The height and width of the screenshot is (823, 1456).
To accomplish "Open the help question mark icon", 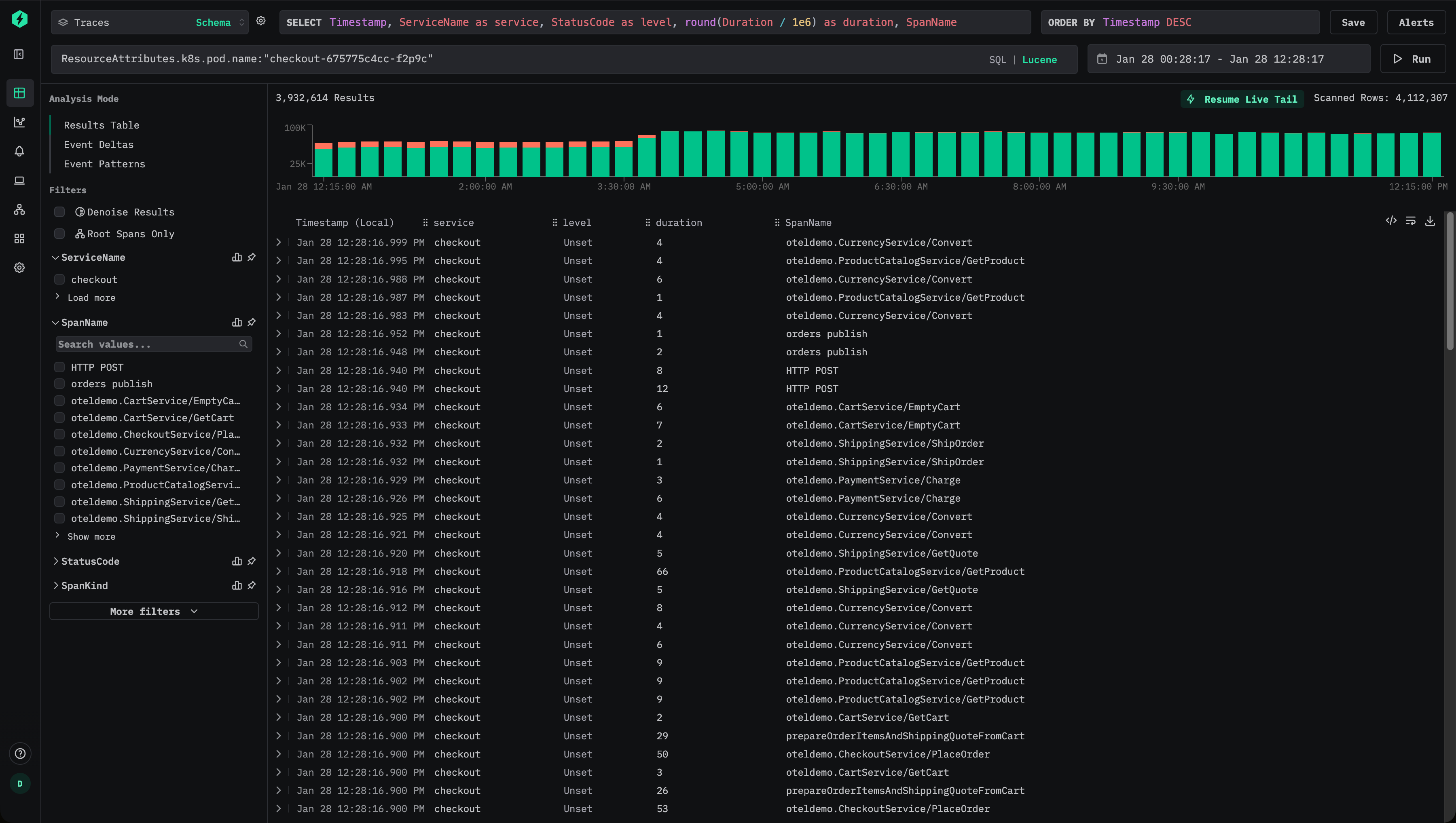I will coord(20,753).
